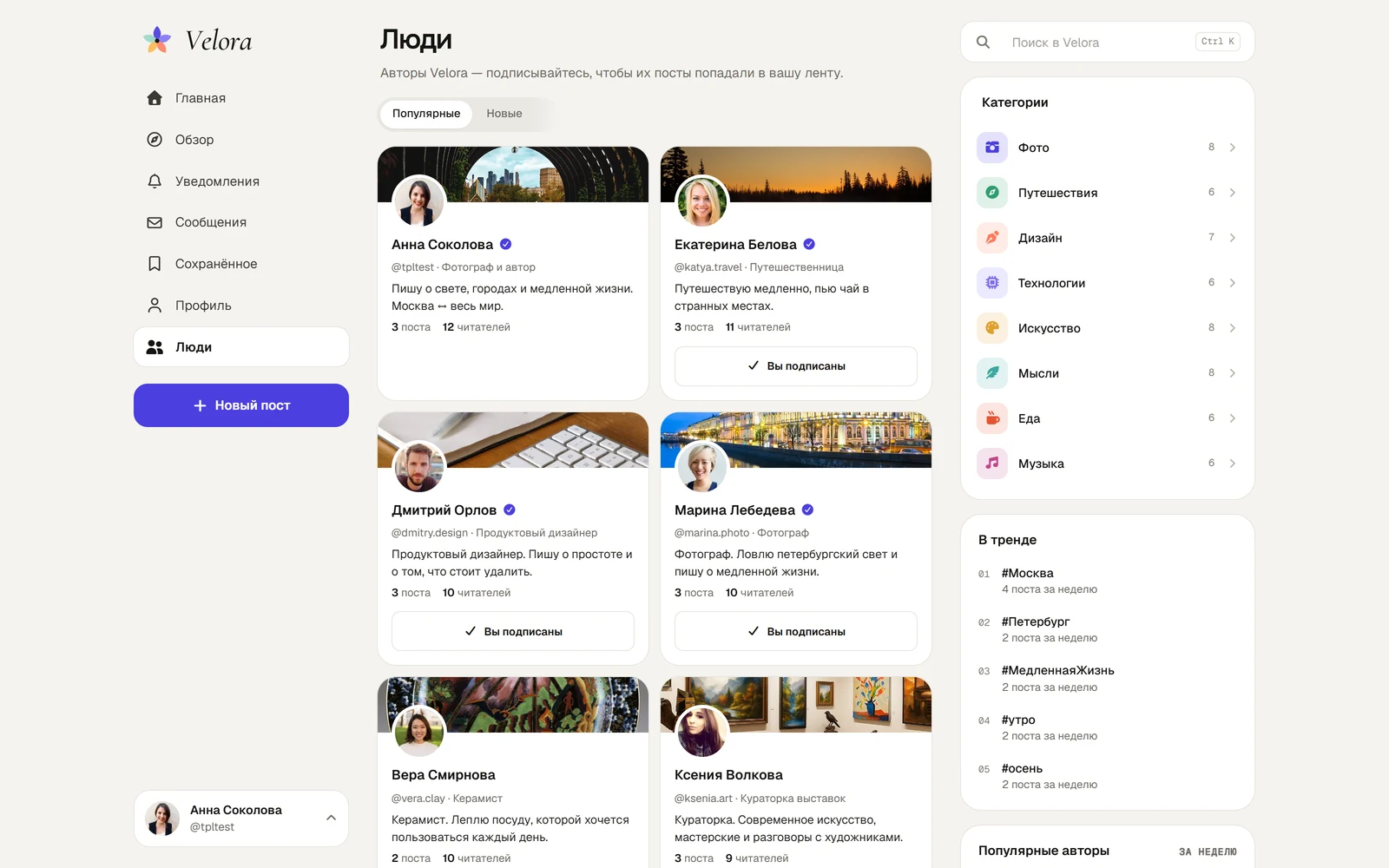Toggle subscription to Дмитрий Орлов
1389x868 pixels.
click(x=513, y=631)
